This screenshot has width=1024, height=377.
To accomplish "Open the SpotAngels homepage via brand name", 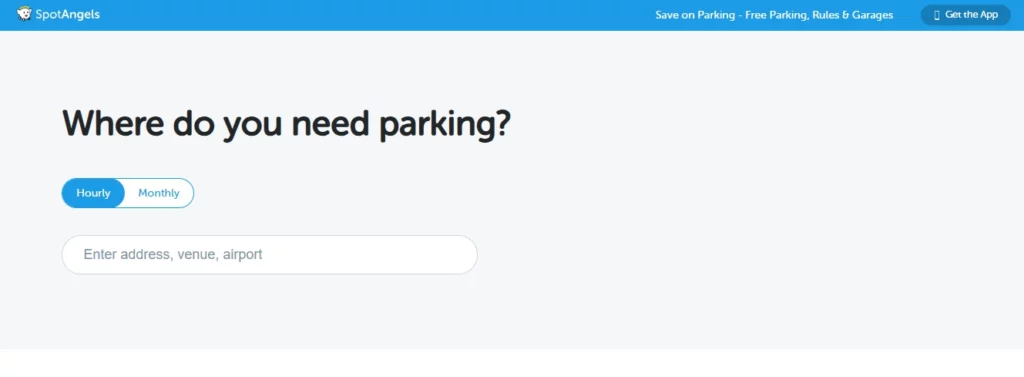I will click(x=67, y=14).
